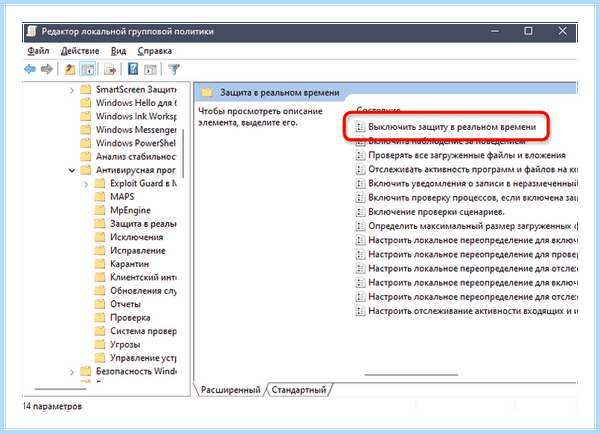Viewport: 600px width, 434px height.
Task: Click the Состояние column header
Action: click(378, 109)
